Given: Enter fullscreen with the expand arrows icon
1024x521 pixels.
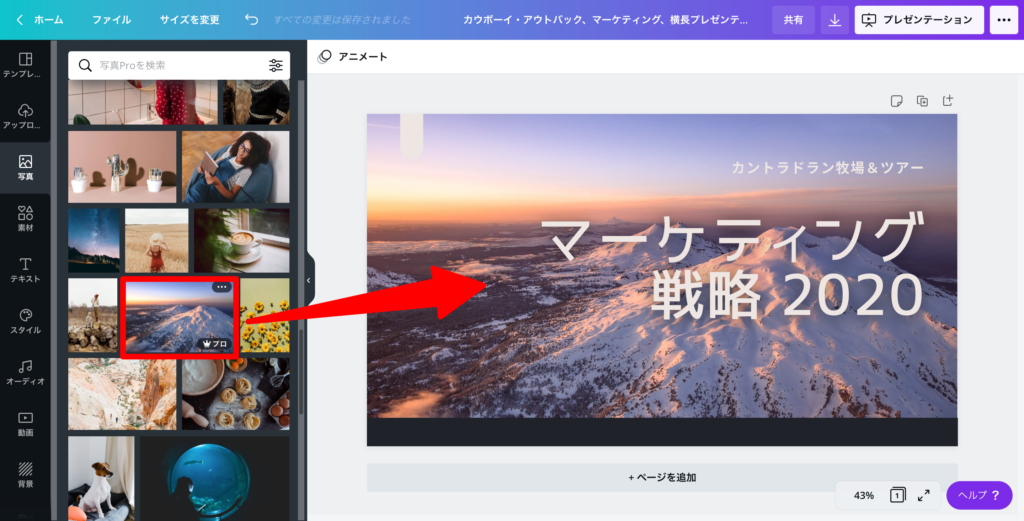Looking at the screenshot, I should click(923, 496).
